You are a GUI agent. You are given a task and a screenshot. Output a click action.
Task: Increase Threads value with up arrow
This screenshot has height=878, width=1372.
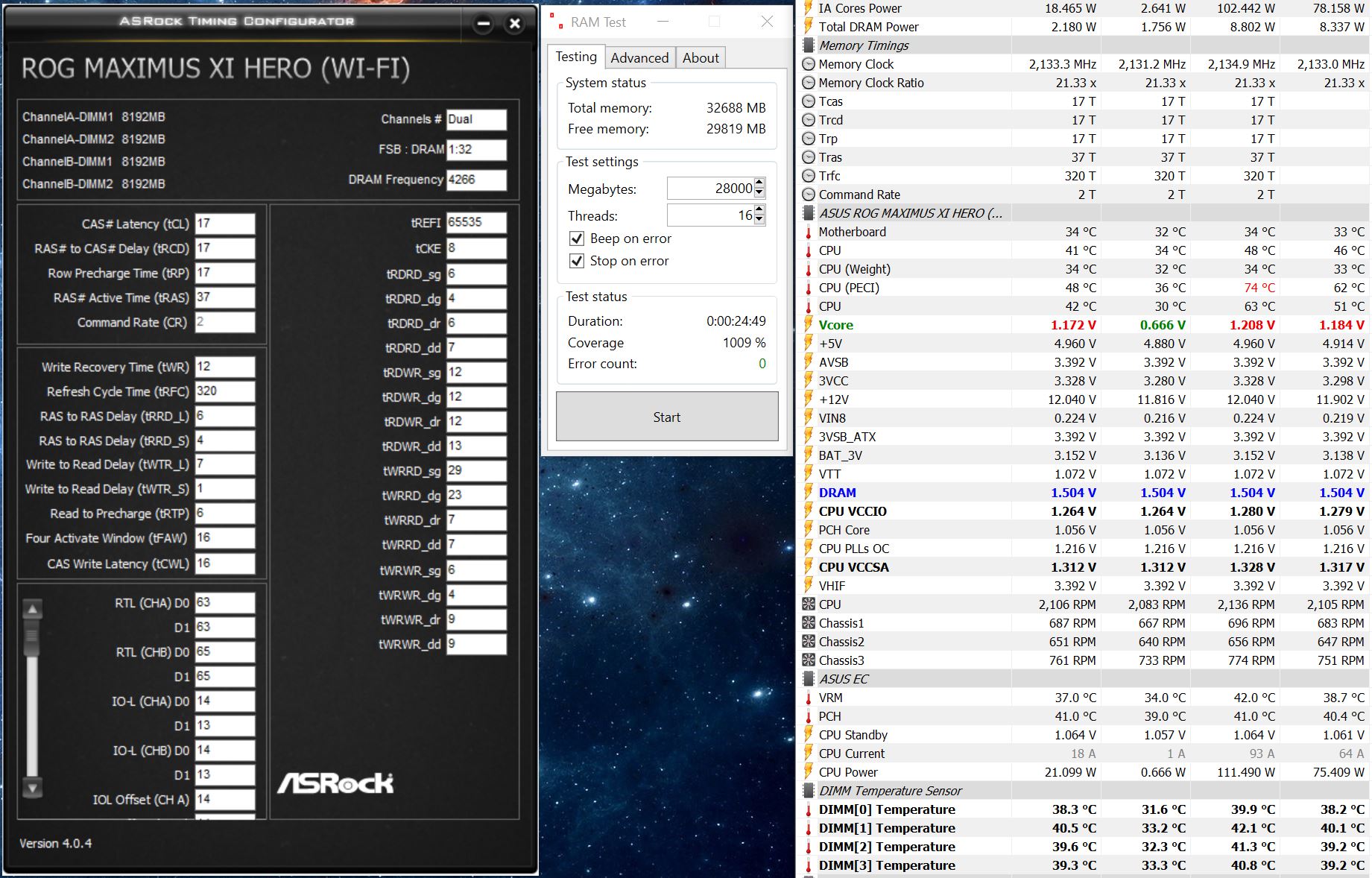point(759,210)
